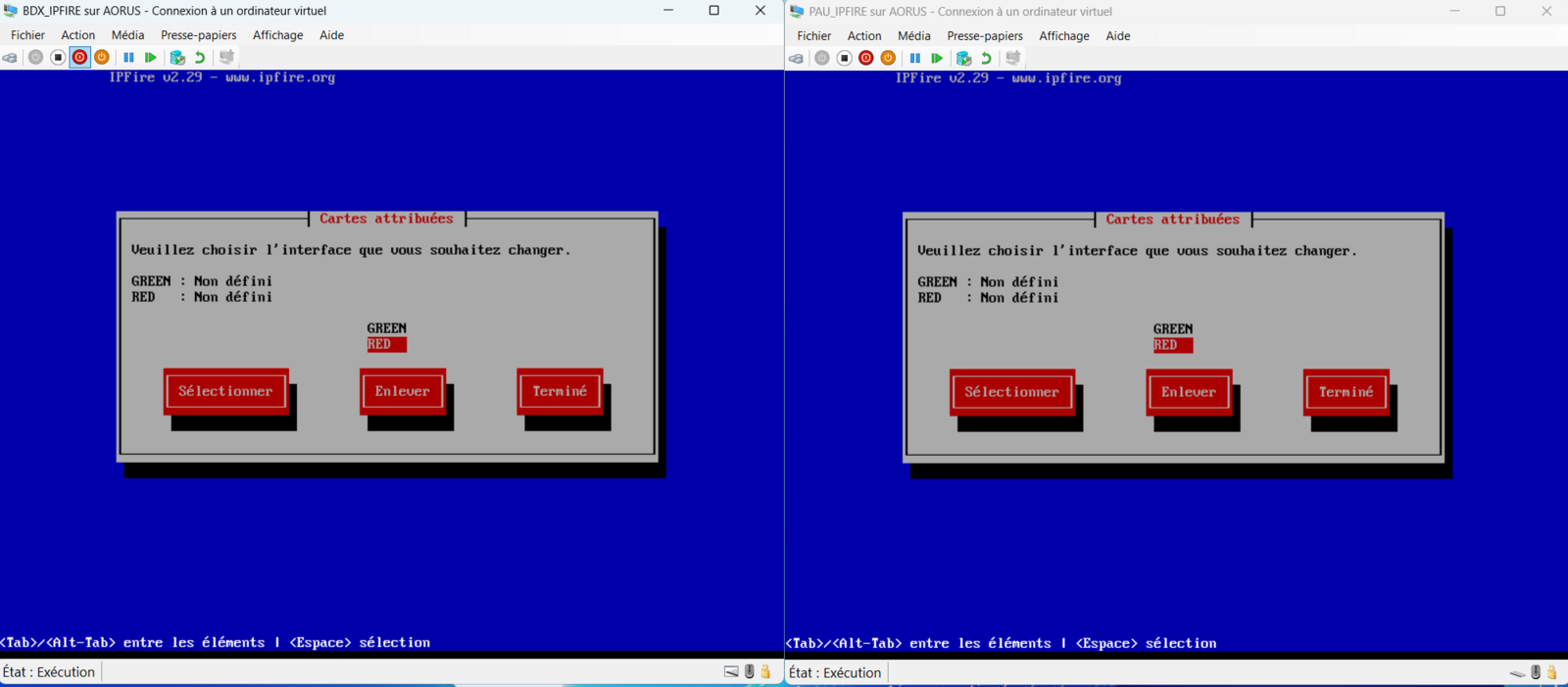
Task: Click orange Save icon in PAU_IPFIRE toolbar
Action: click(x=888, y=59)
